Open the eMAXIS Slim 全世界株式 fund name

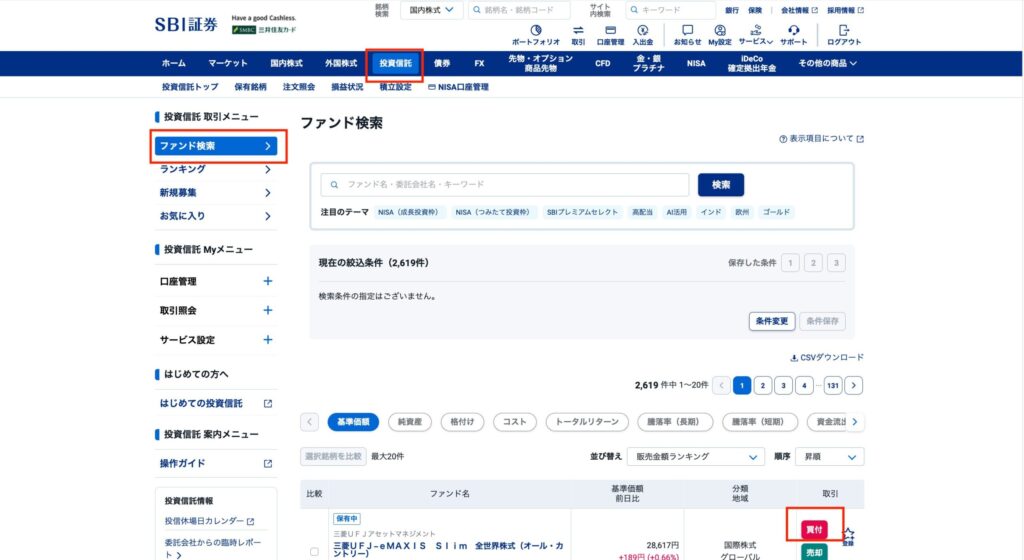448,550
